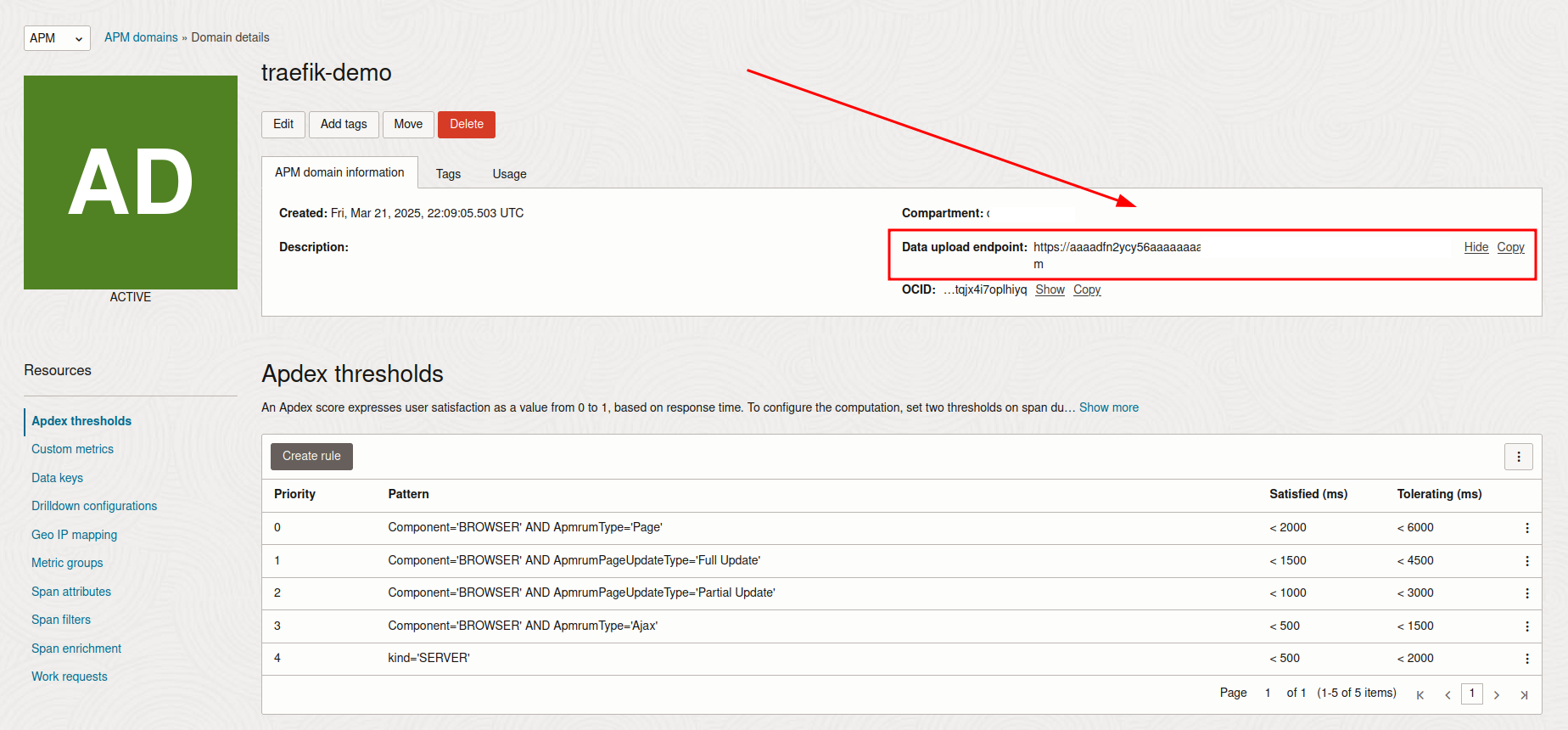Click the page number input field
This screenshot has width=1568, height=730.
coord(1471,693)
